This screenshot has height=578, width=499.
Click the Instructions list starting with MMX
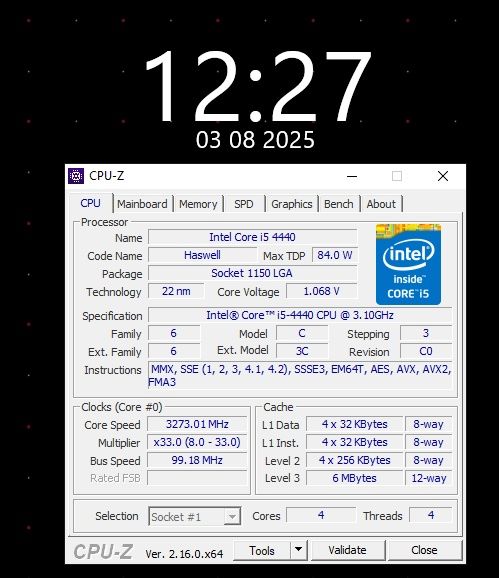tap(300, 375)
